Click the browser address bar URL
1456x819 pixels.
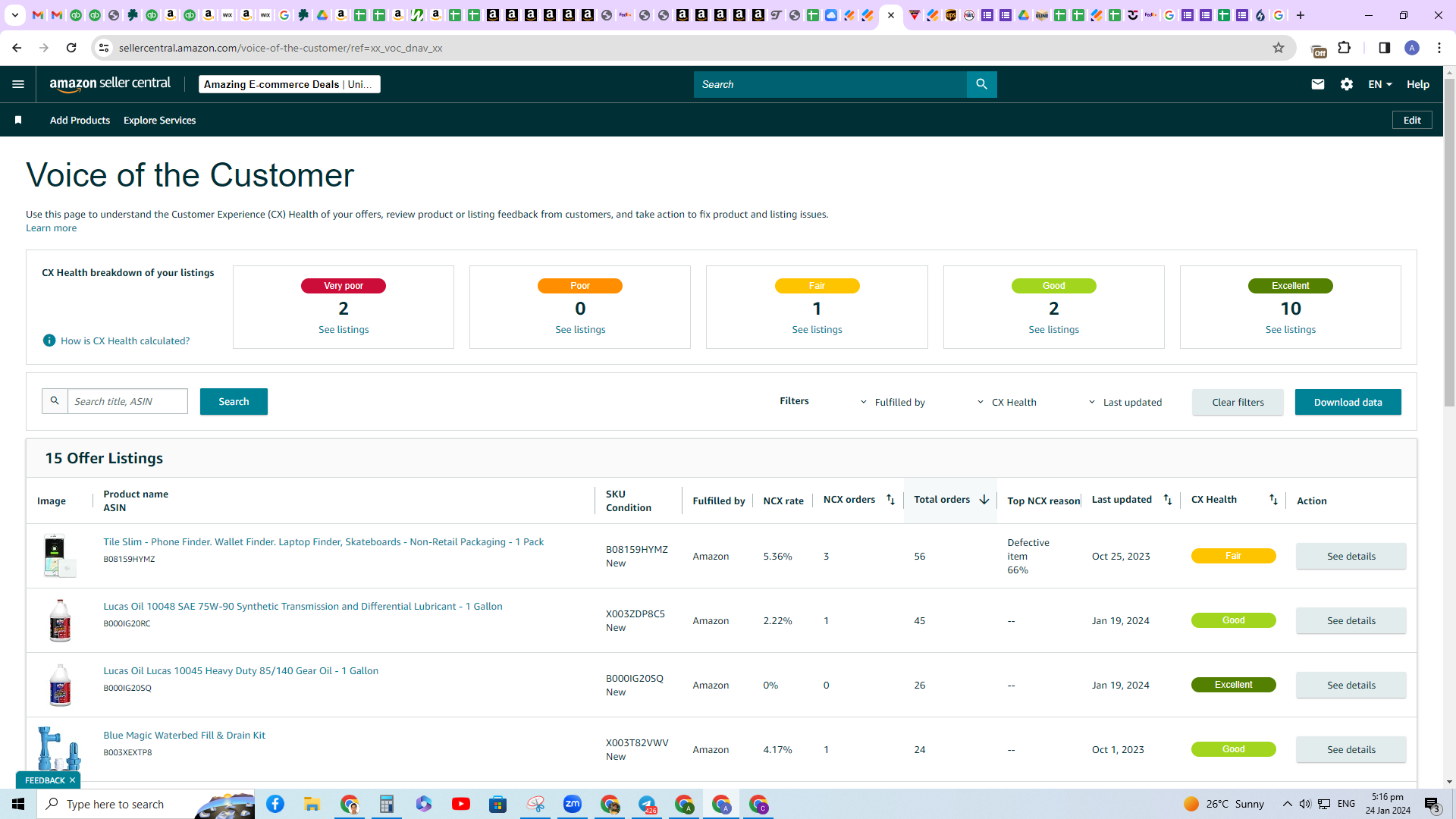(281, 48)
